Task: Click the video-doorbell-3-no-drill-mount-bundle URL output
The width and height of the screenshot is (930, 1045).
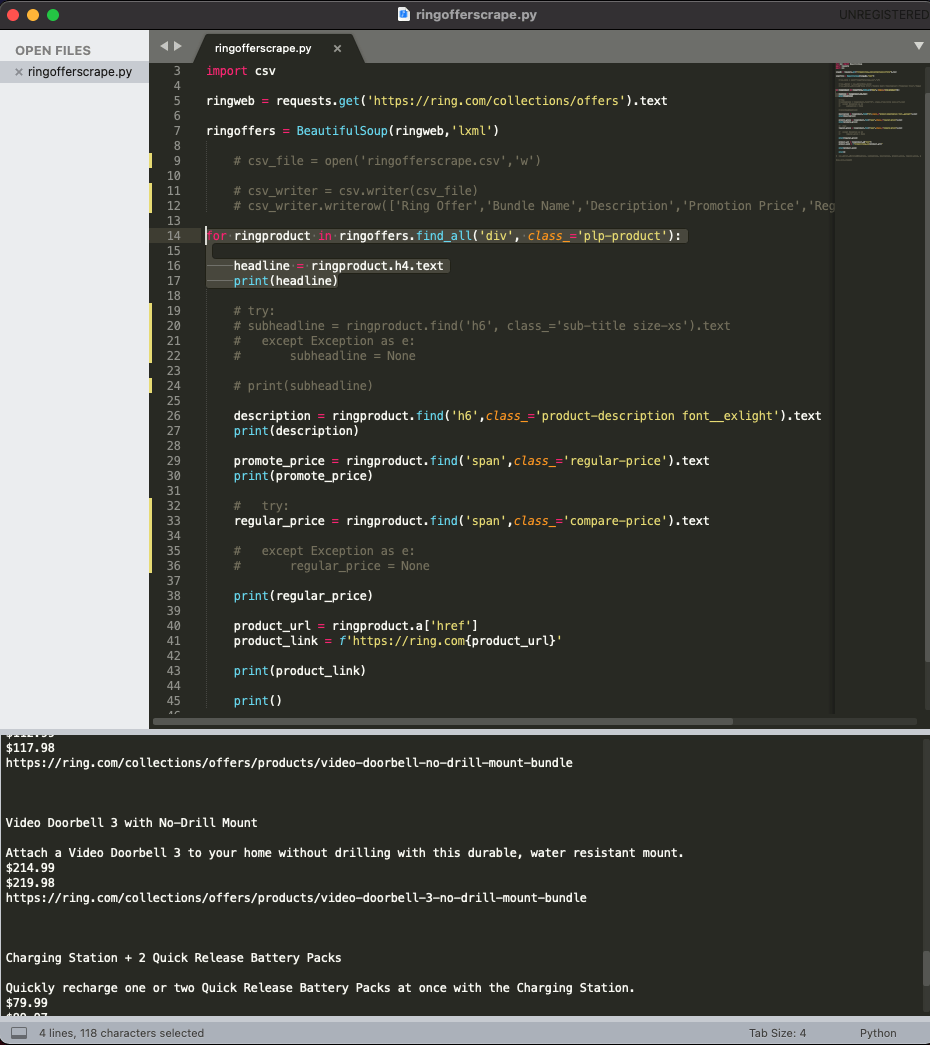Action: [296, 898]
